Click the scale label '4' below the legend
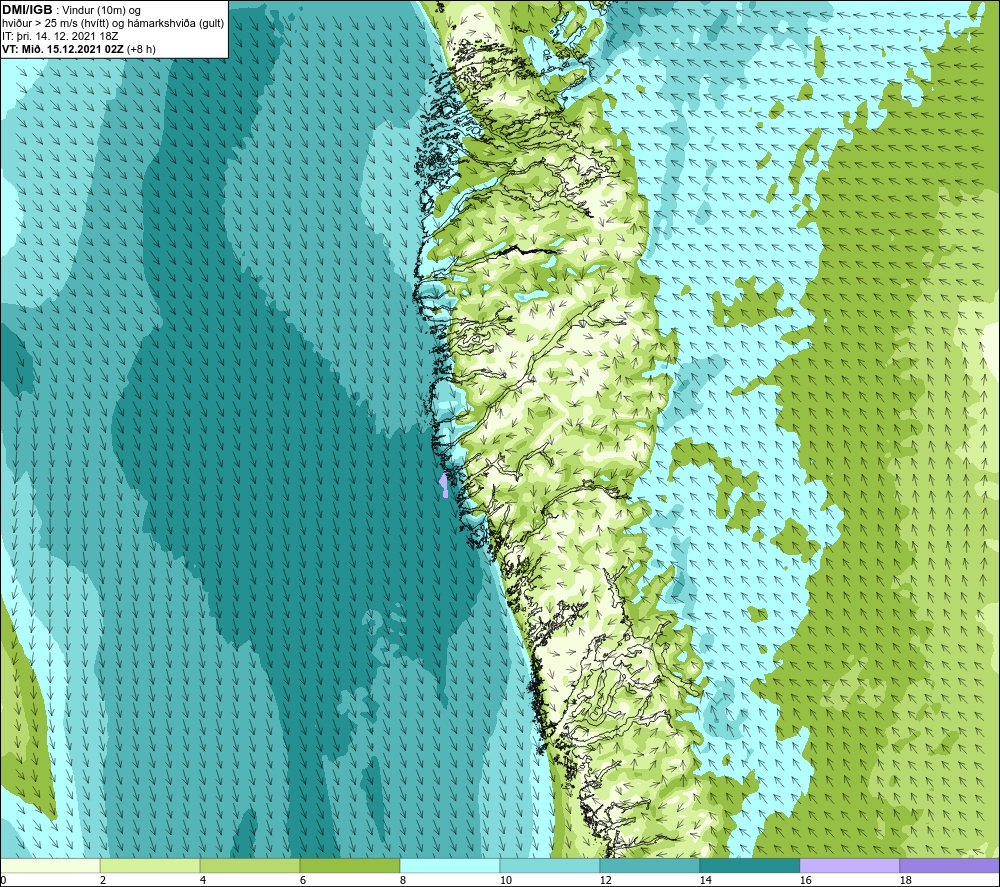Screen dimensions: 1000x887 (203, 881)
